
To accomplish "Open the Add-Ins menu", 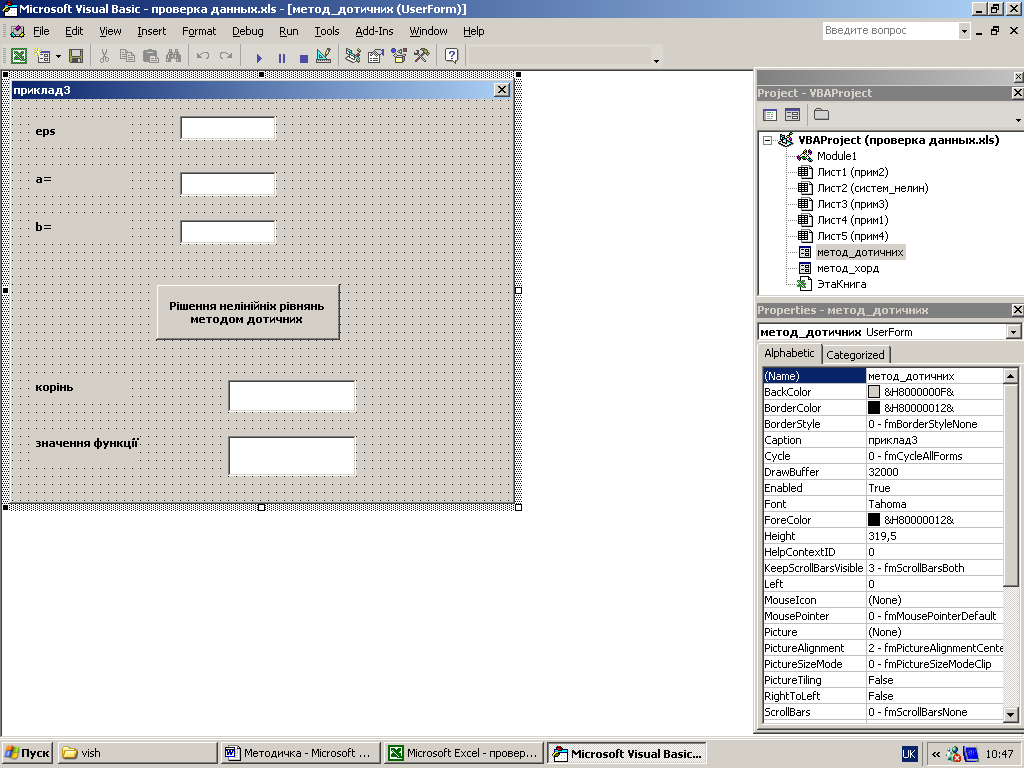I will pyautogui.click(x=374, y=31).
